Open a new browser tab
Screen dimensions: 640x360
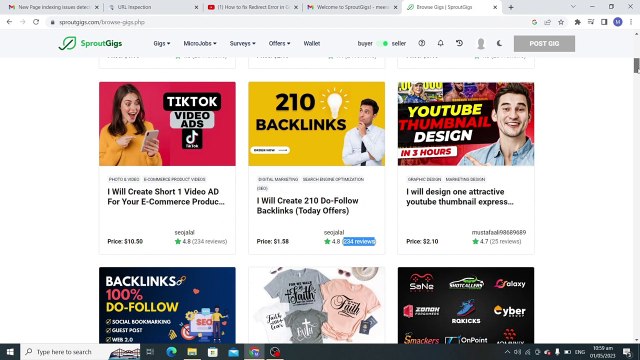511,7
